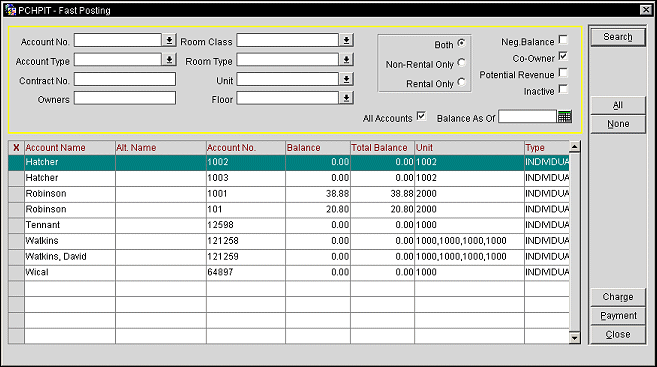Click the grid scrollbar down arrow
Viewport: 657px width, 367px height.
(x=574, y=337)
